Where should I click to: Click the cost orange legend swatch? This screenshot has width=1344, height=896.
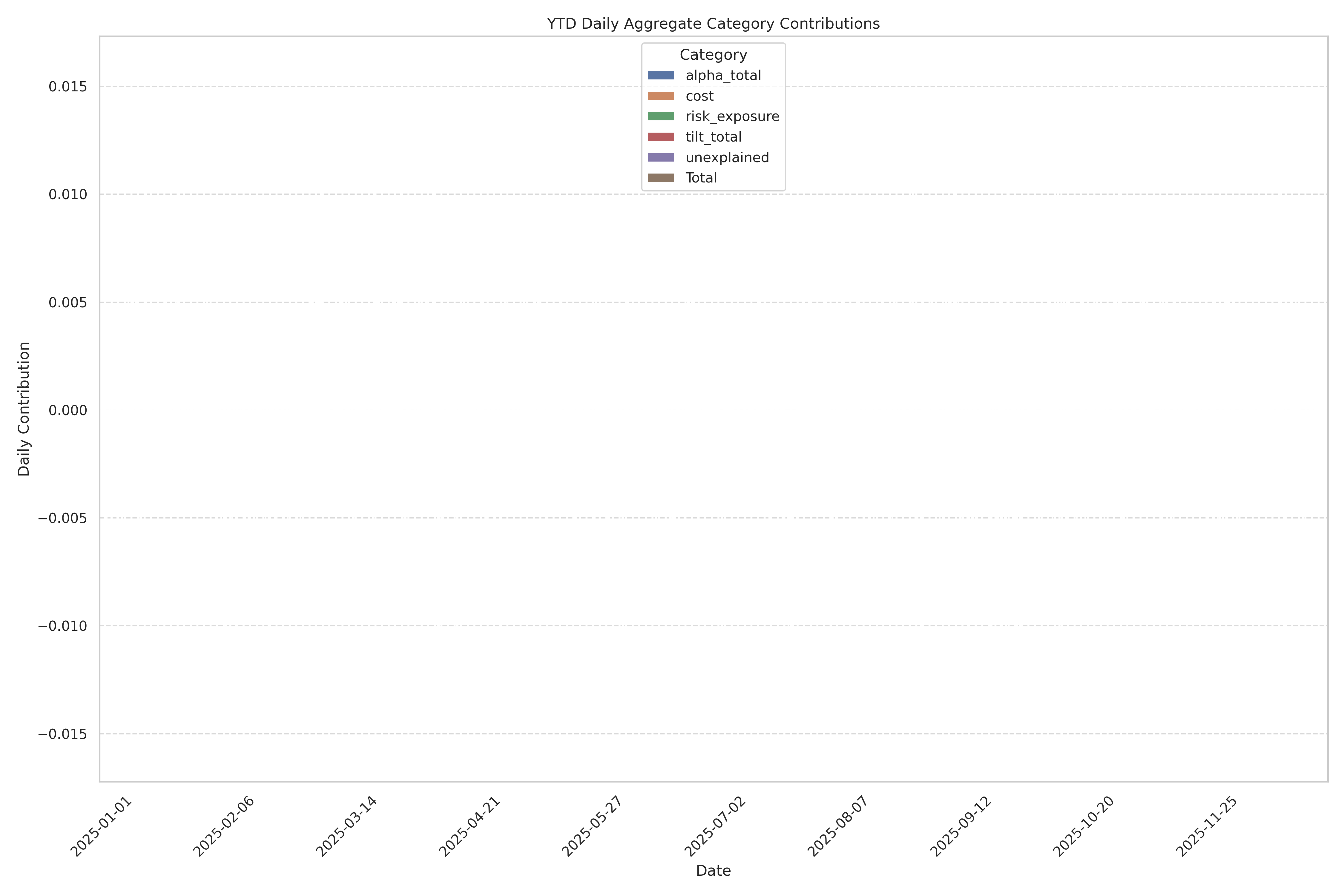tap(661, 96)
